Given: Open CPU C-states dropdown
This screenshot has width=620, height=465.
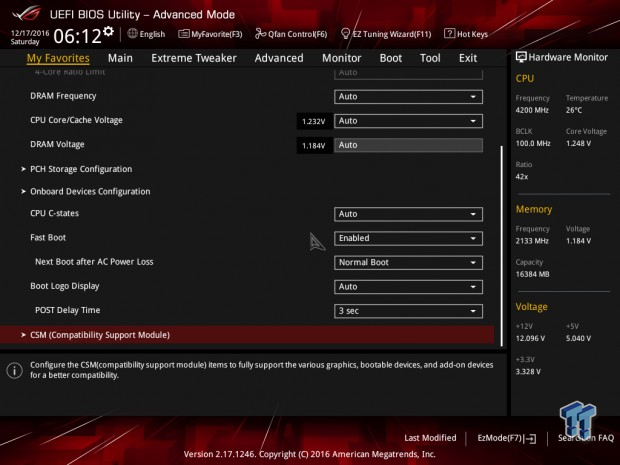Looking at the screenshot, I should click(x=408, y=214).
